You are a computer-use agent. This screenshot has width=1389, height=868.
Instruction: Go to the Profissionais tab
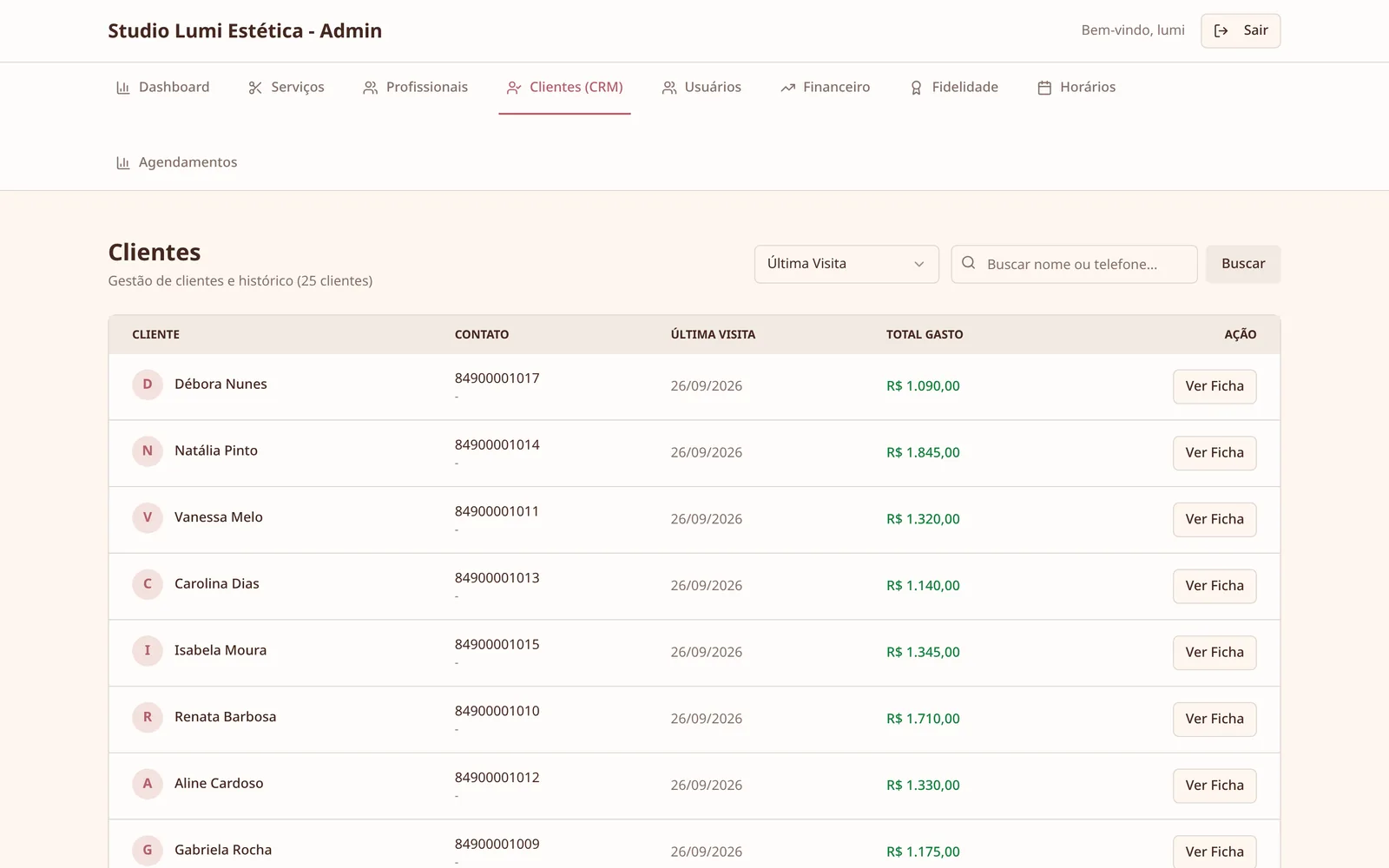(416, 88)
